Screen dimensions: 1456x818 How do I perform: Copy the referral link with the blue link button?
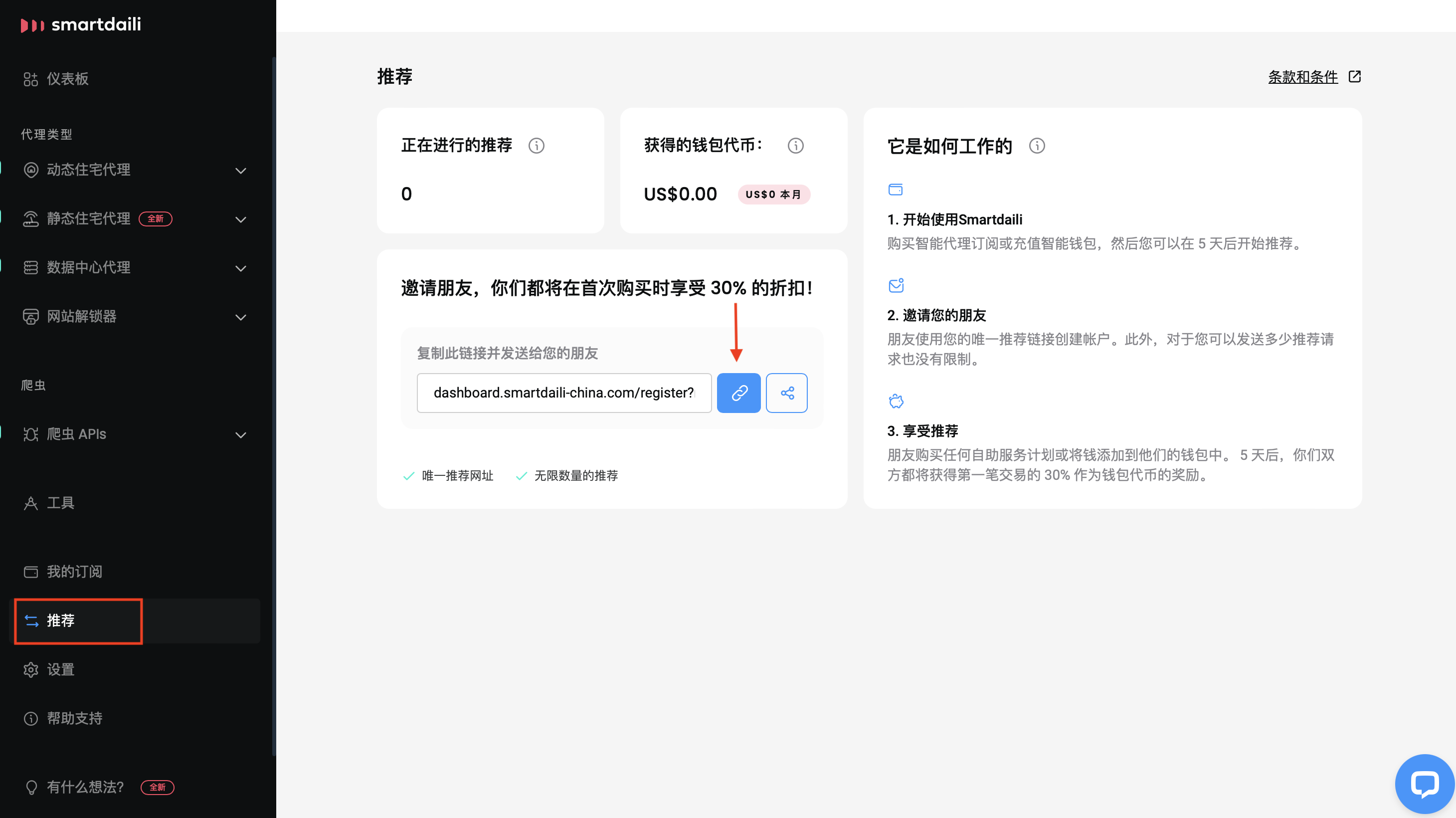739,393
